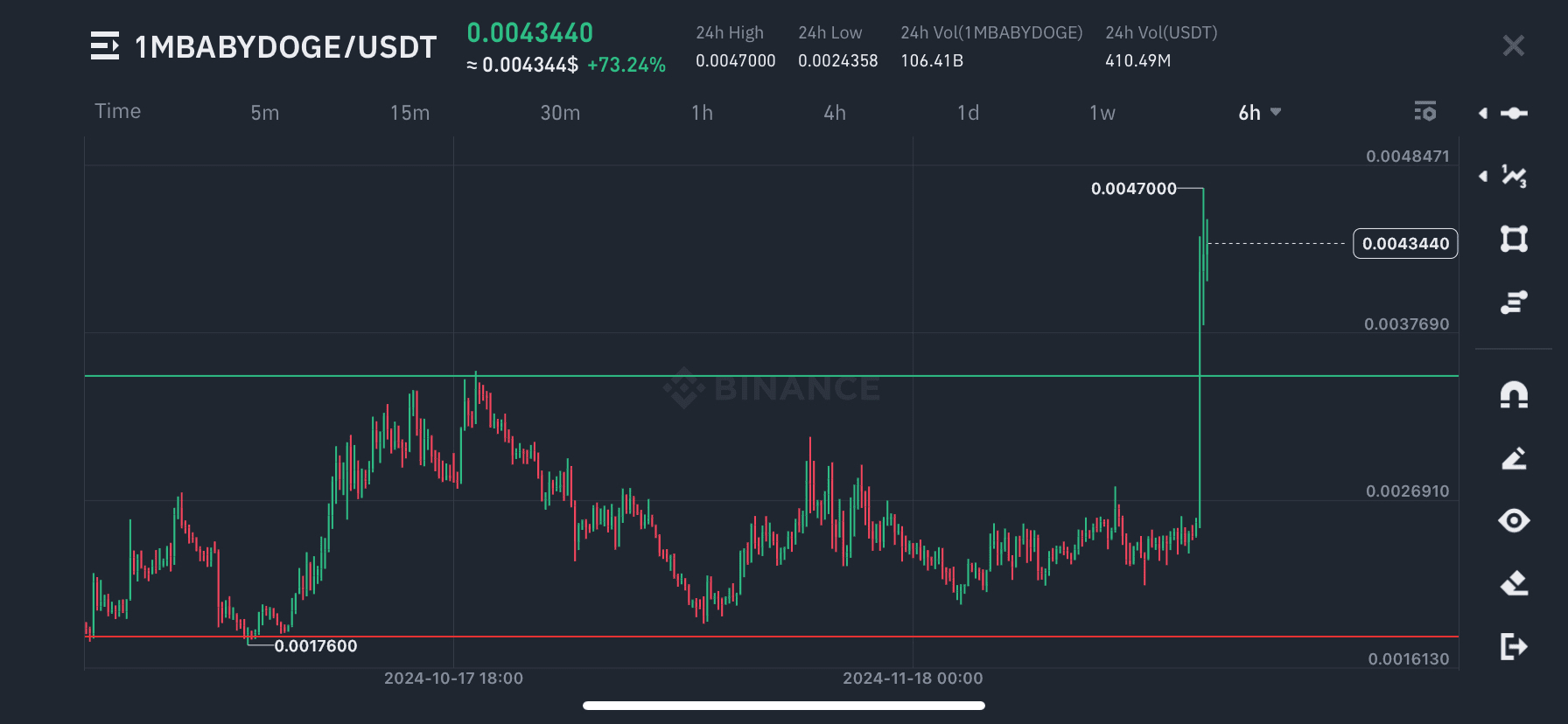
Task: Tap the 1MBABYDOGE/USDT pair title
Action: click(285, 47)
